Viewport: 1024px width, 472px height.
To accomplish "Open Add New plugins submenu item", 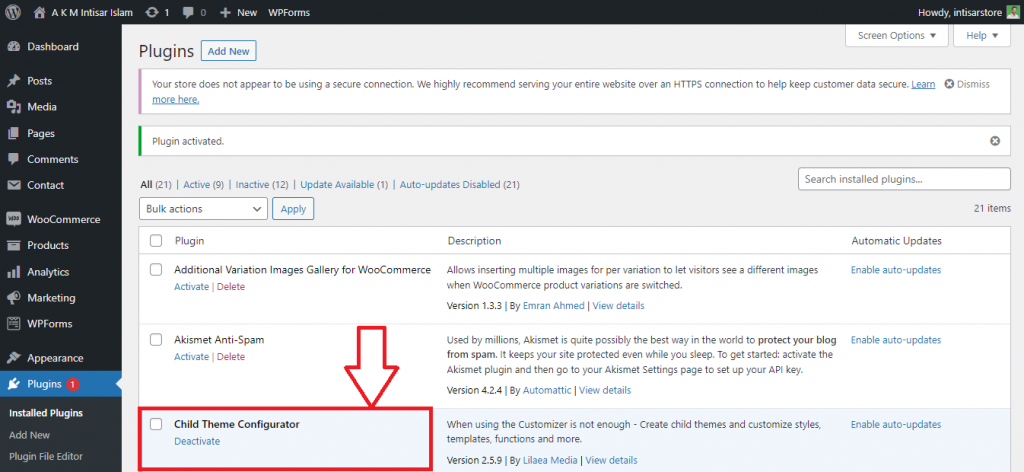I will click(x=29, y=435).
